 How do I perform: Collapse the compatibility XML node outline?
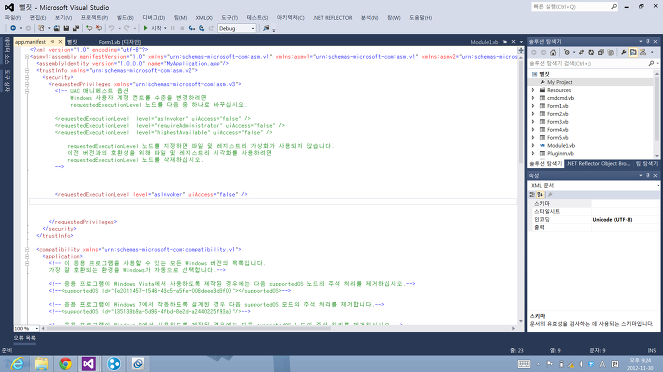coord(27,249)
